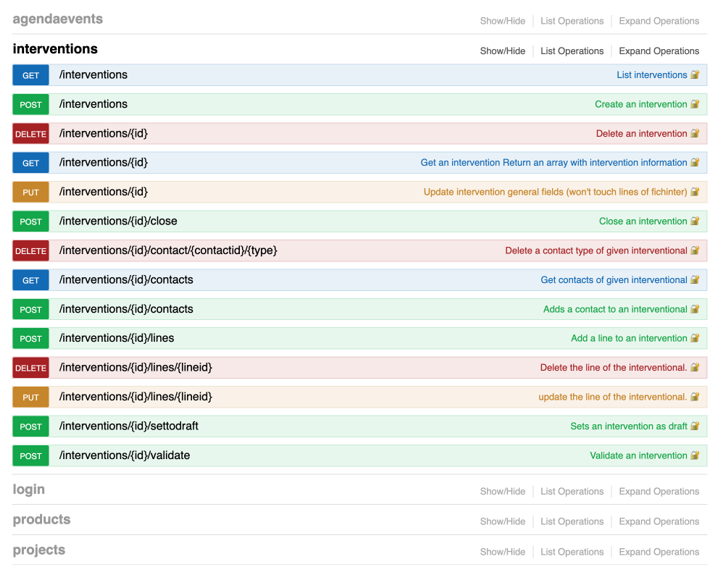Click 'Sets an intervention as draft' link
Screen dimensions: 717x565
(x=628, y=426)
